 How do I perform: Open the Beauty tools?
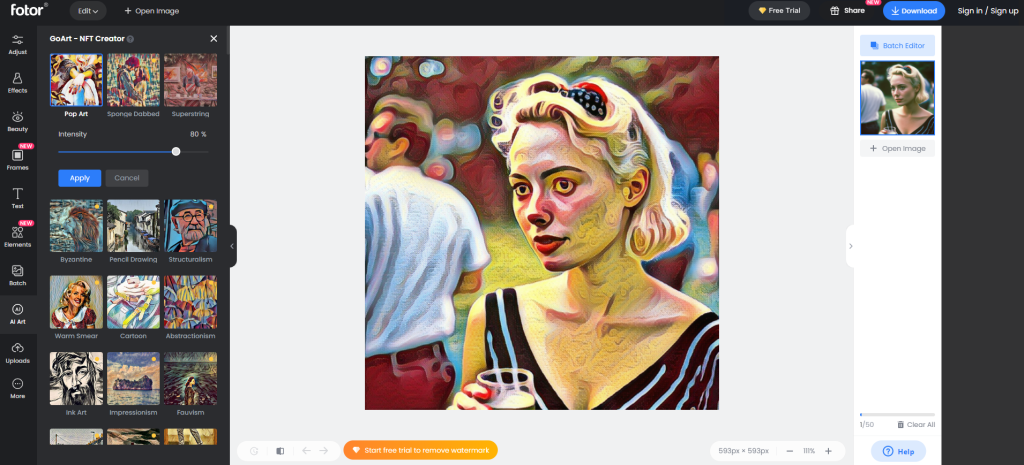(18, 121)
